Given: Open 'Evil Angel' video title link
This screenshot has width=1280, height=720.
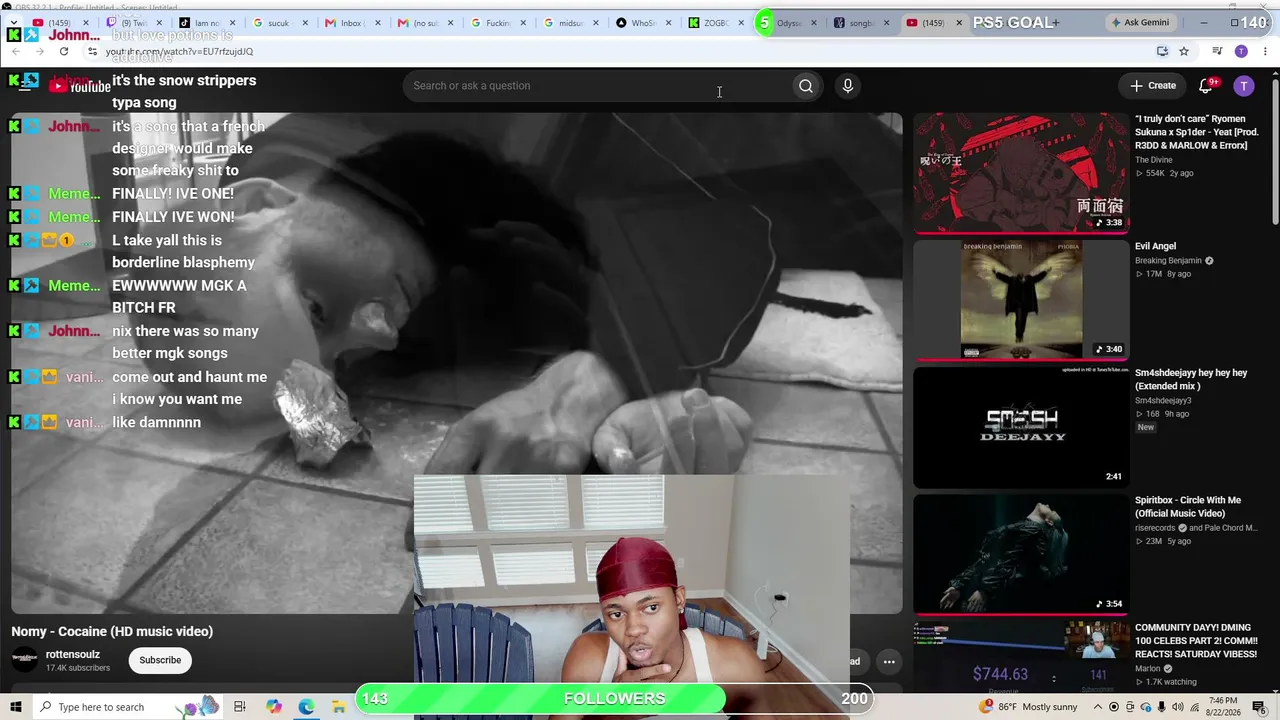Looking at the screenshot, I should coord(1155,246).
